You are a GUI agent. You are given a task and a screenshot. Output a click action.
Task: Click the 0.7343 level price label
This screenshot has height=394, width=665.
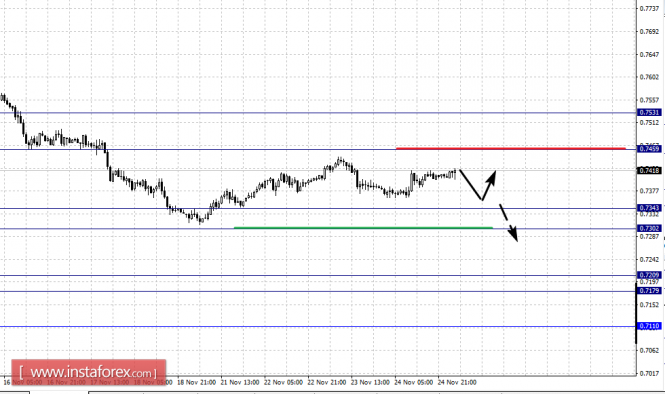pyautogui.click(x=649, y=208)
